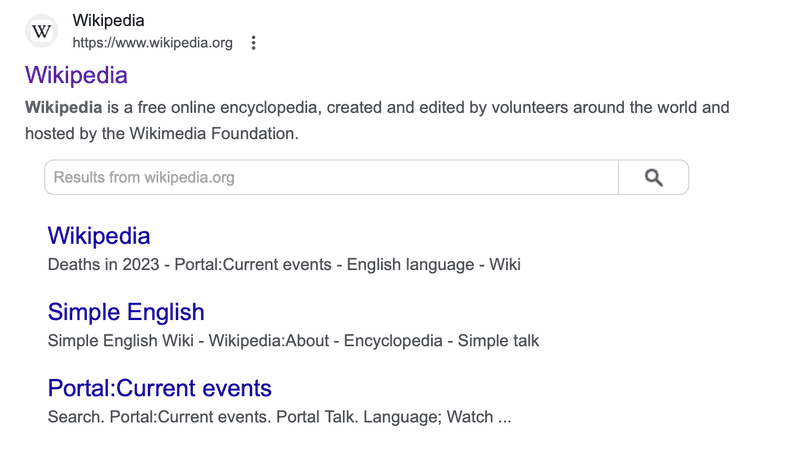Image resolution: width=800 pixels, height=458 pixels.
Task: Open the blue Wikipedia sitelink
Action: (99, 236)
